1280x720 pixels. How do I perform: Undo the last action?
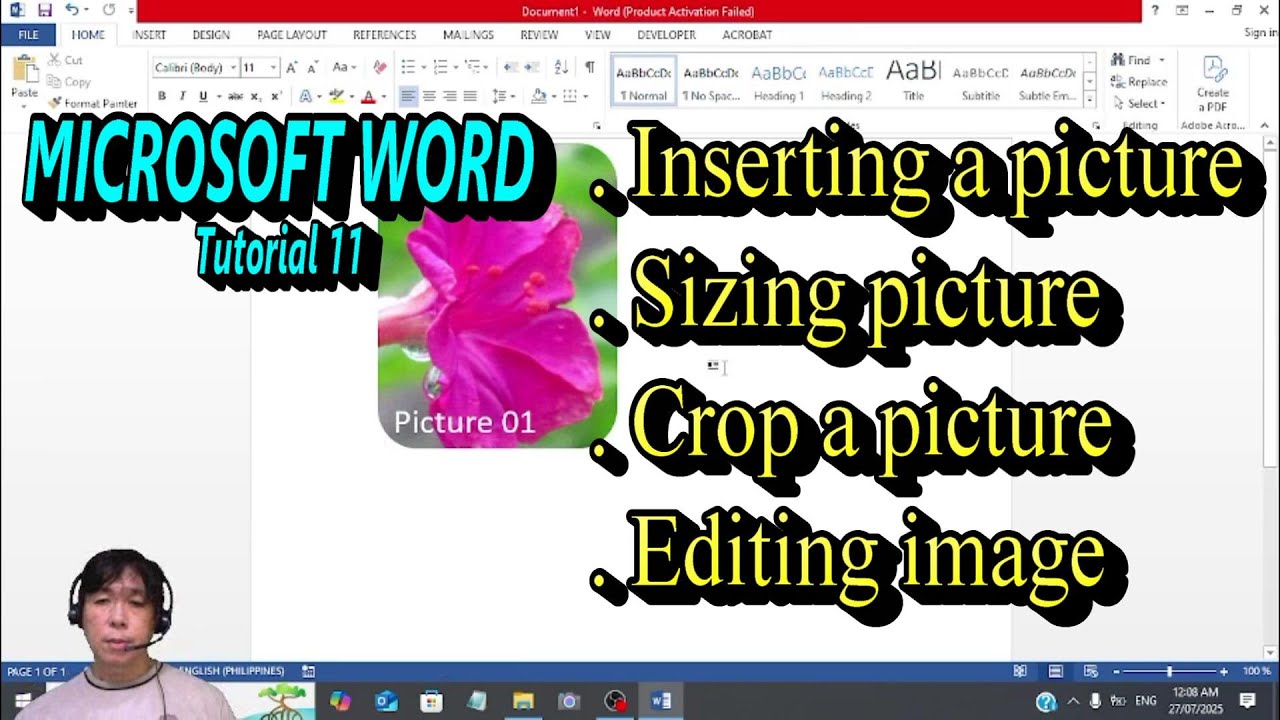click(72, 10)
